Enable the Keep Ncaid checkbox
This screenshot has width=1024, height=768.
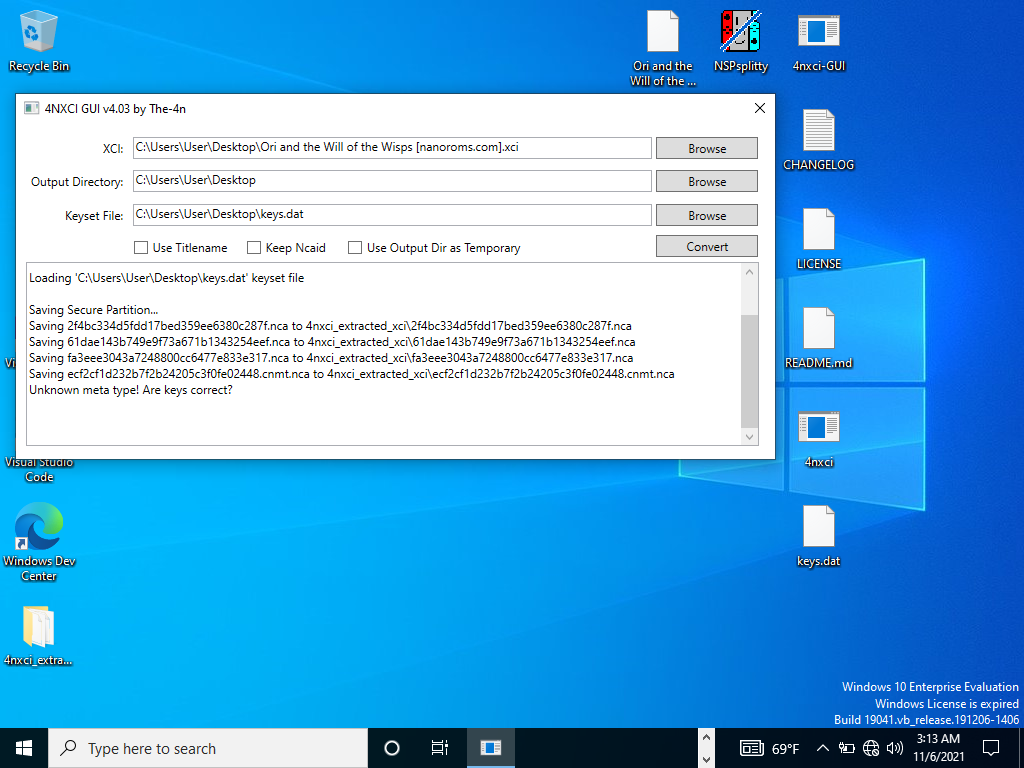click(x=254, y=248)
